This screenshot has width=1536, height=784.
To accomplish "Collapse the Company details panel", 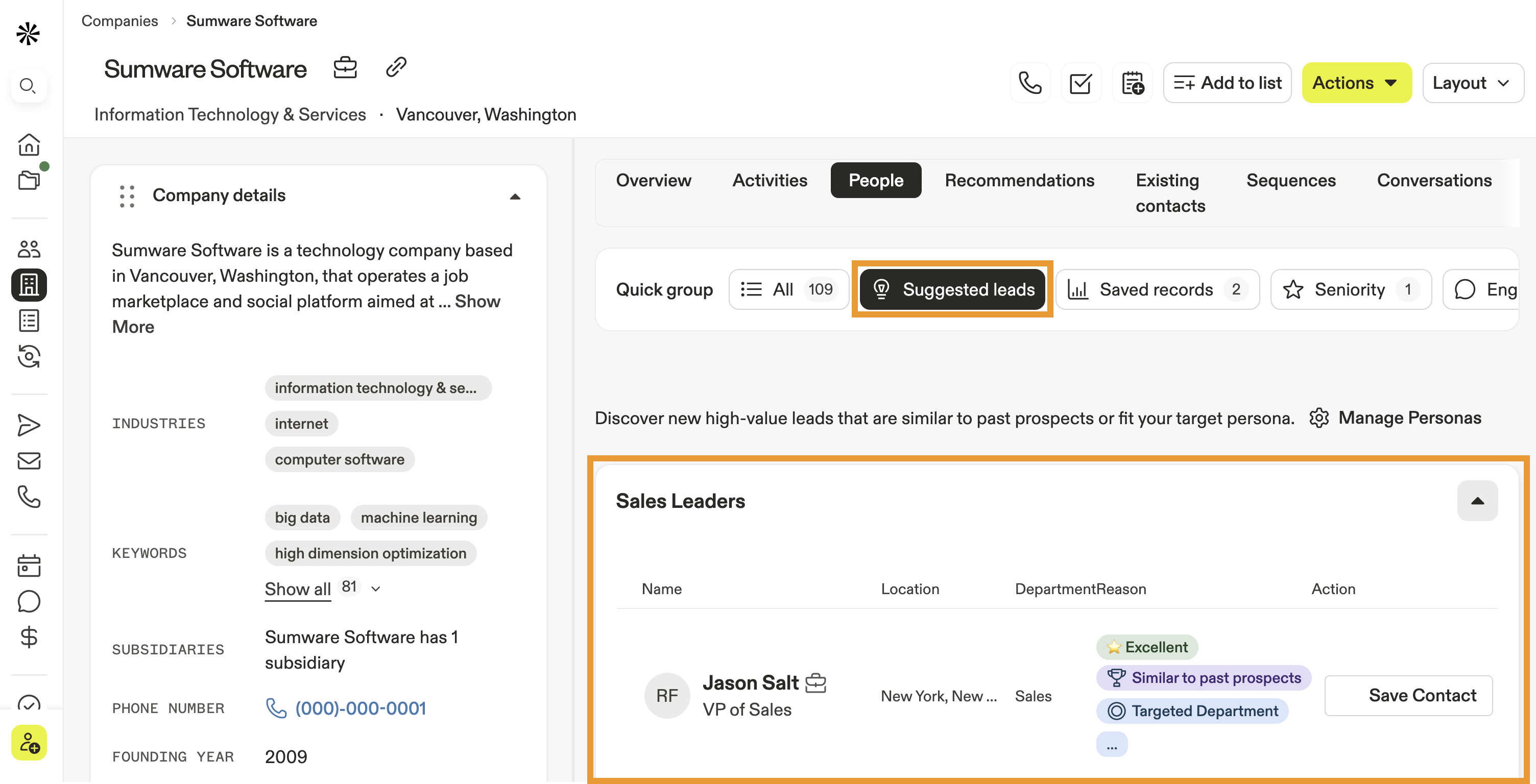I will 515,196.
